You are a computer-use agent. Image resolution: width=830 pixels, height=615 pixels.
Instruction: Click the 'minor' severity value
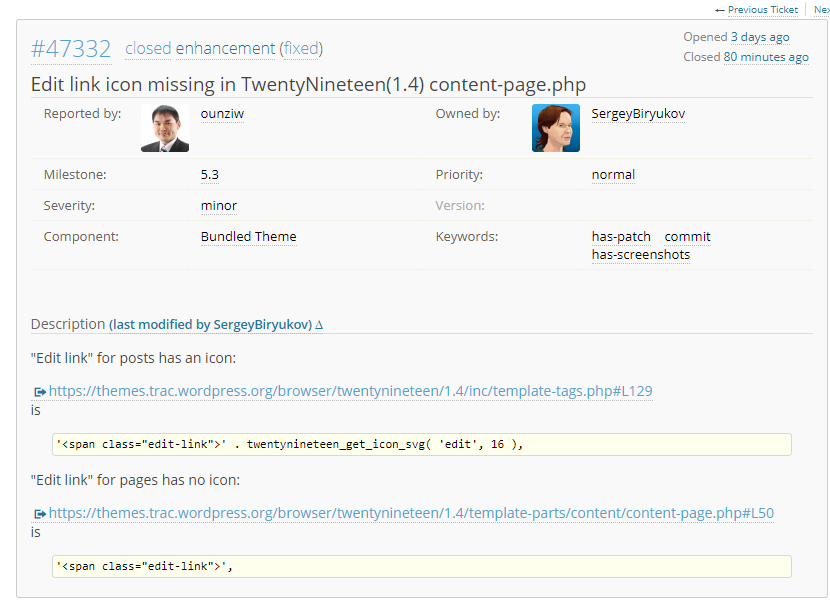coord(218,206)
